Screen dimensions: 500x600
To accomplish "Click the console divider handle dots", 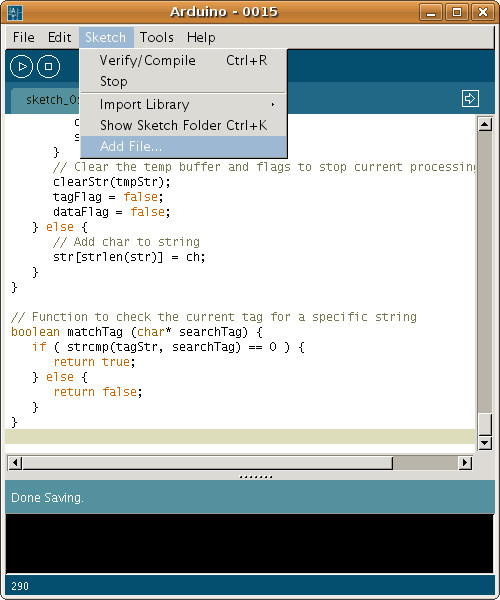I will 255,477.
